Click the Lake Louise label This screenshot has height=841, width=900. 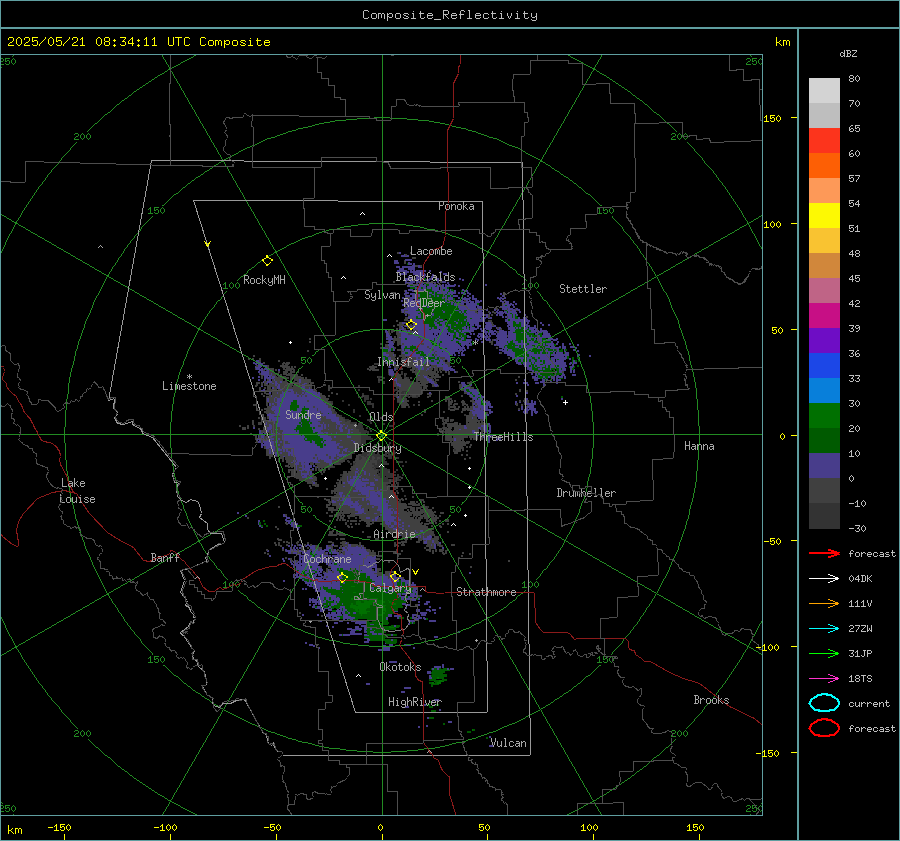(77, 491)
